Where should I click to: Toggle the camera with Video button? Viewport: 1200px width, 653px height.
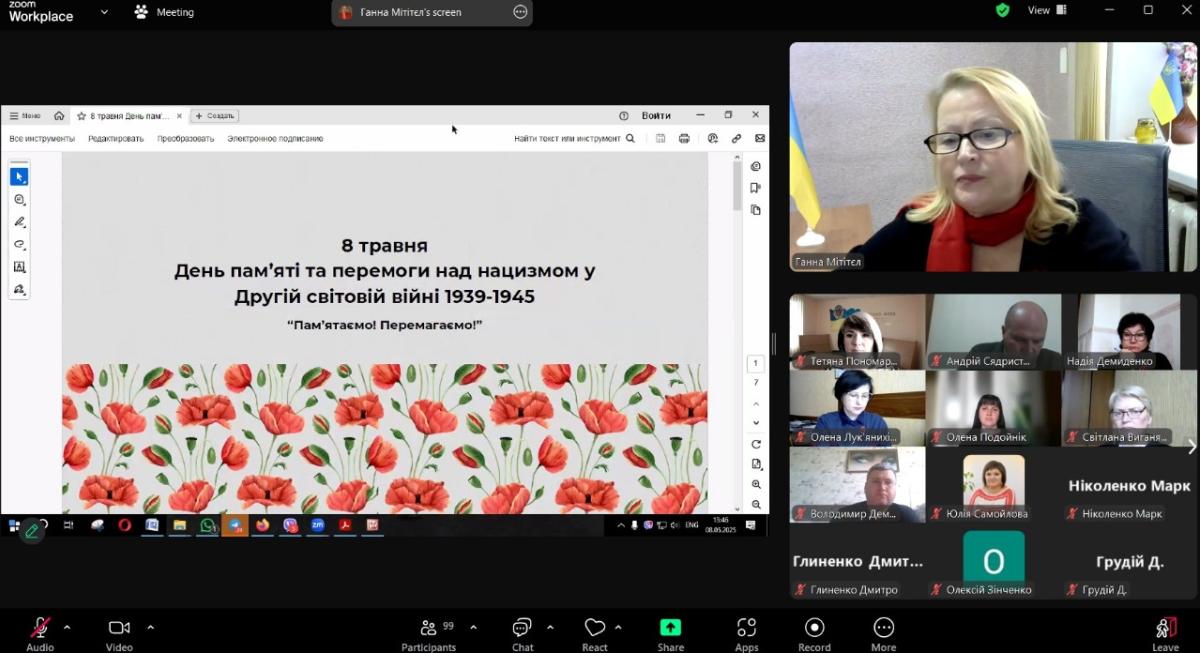[119, 633]
